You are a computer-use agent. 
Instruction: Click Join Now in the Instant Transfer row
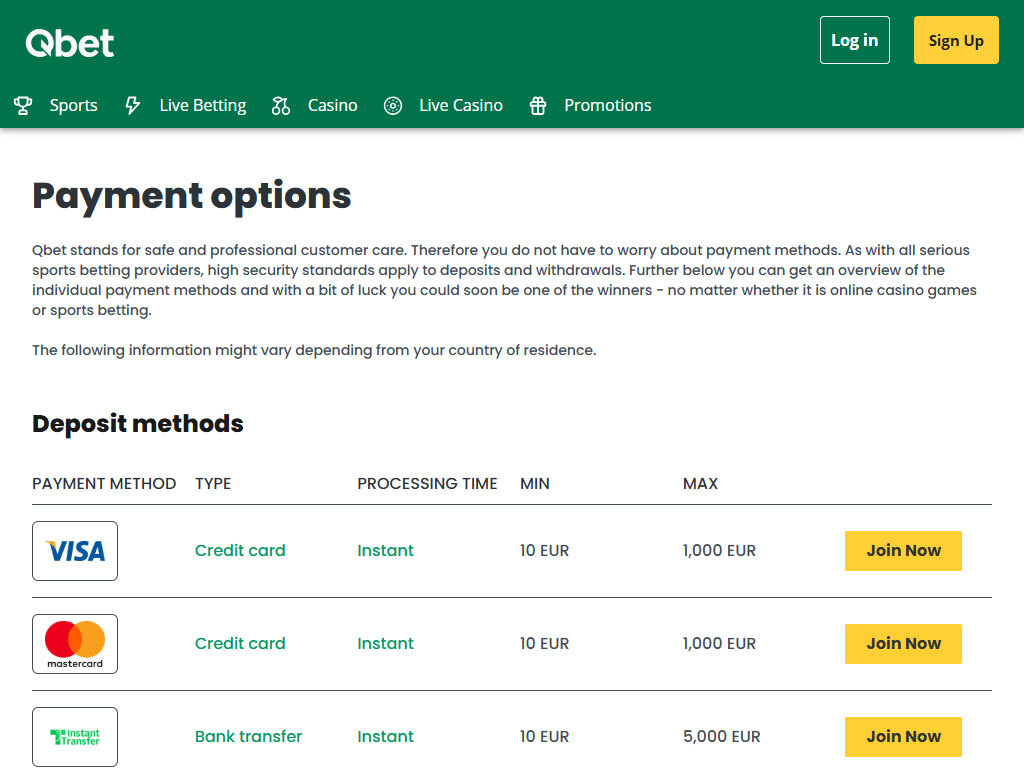pyautogui.click(x=903, y=737)
